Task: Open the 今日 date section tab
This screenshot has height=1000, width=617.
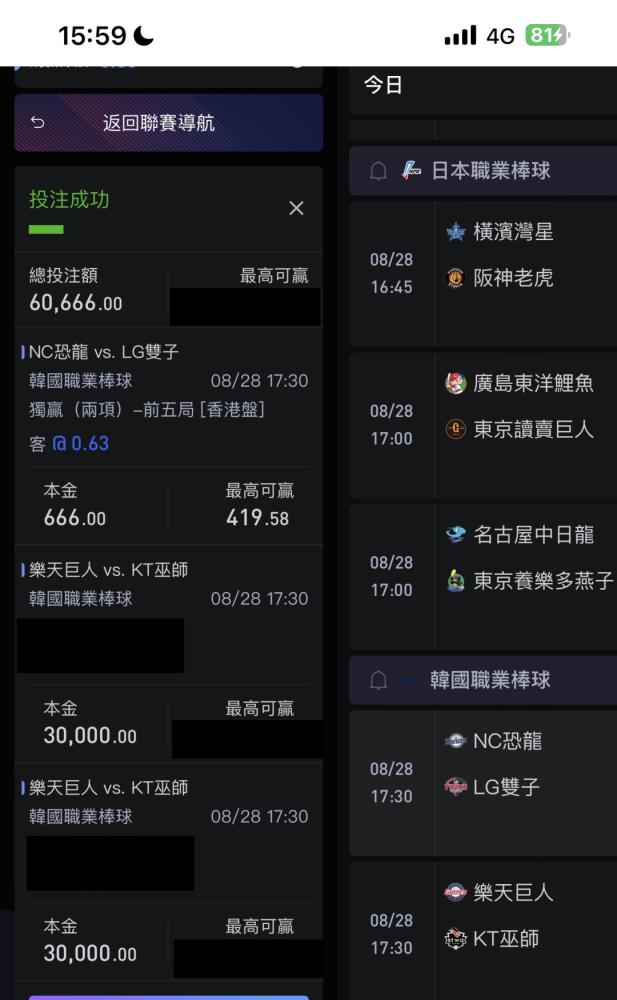Action: (383, 85)
